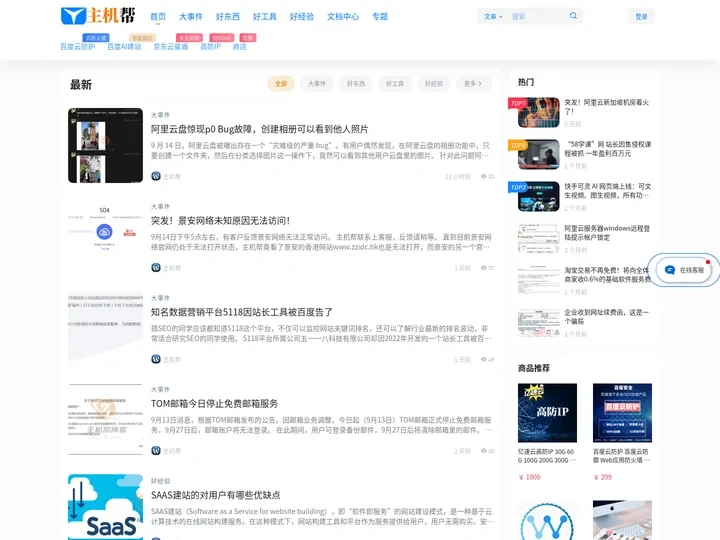Image resolution: width=720 pixels, height=540 pixels.
Task: Click view-count eye icon of 5118 article
Action: coord(484,359)
